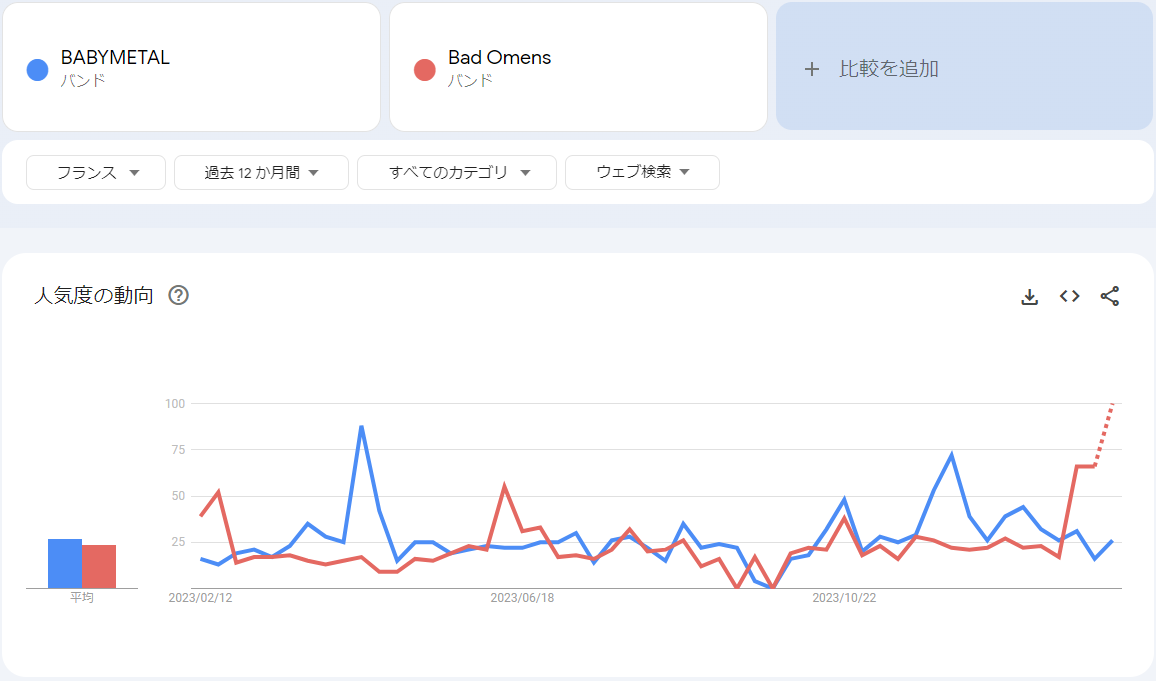
Task: Click the blue BABYMETAL average bar
Action: tap(65, 564)
